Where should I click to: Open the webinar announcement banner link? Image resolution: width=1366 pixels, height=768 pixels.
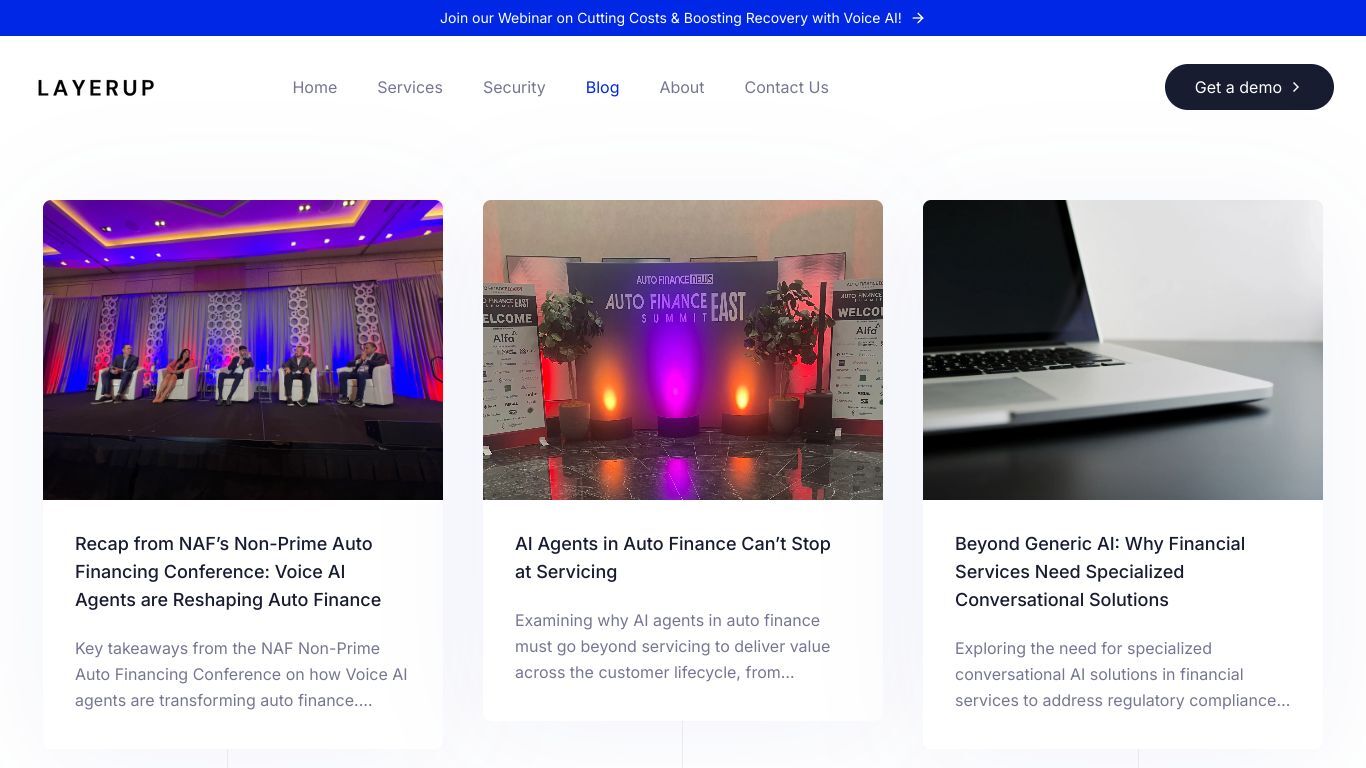coord(683,18)
